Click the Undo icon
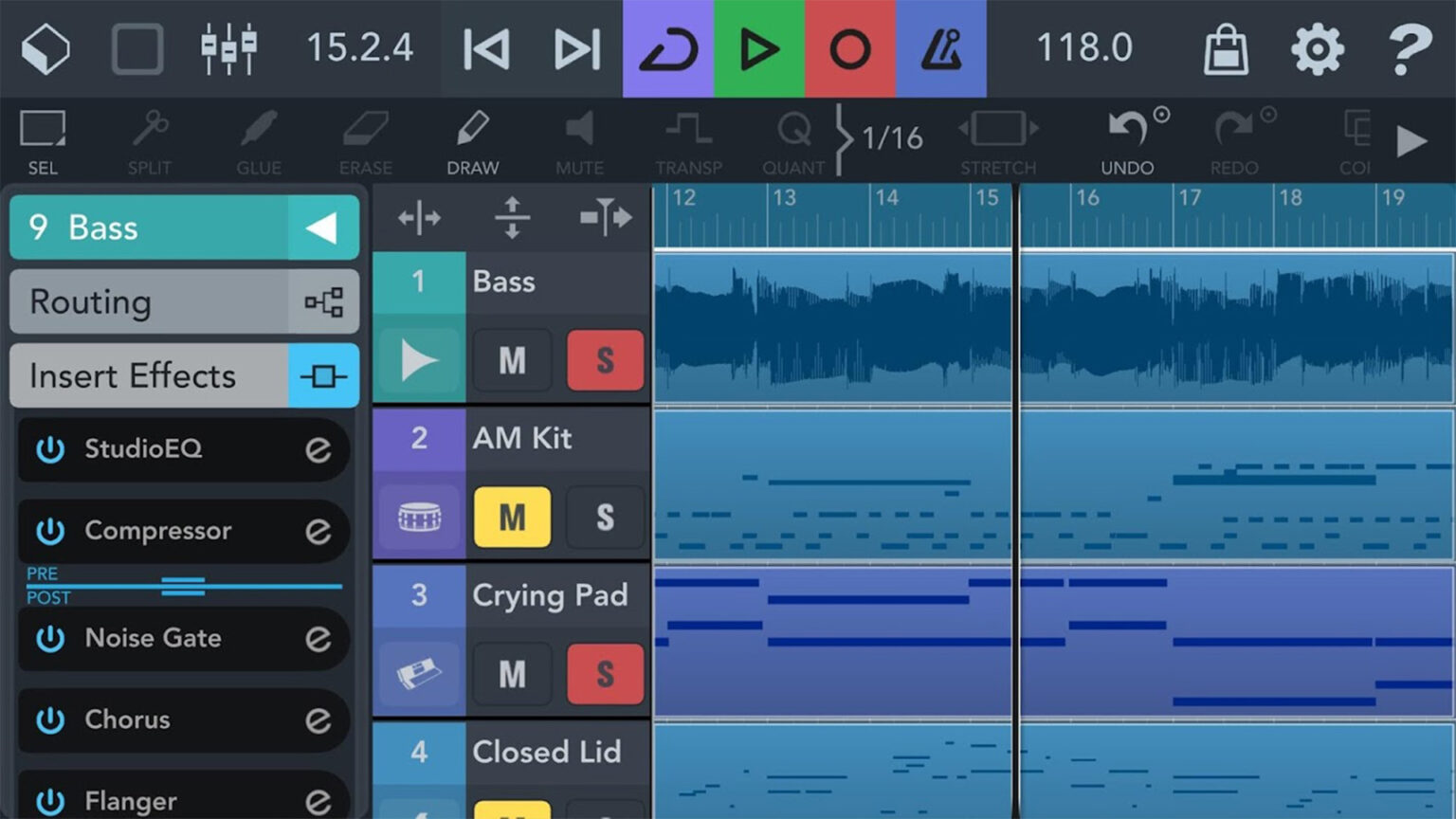 1126,137
